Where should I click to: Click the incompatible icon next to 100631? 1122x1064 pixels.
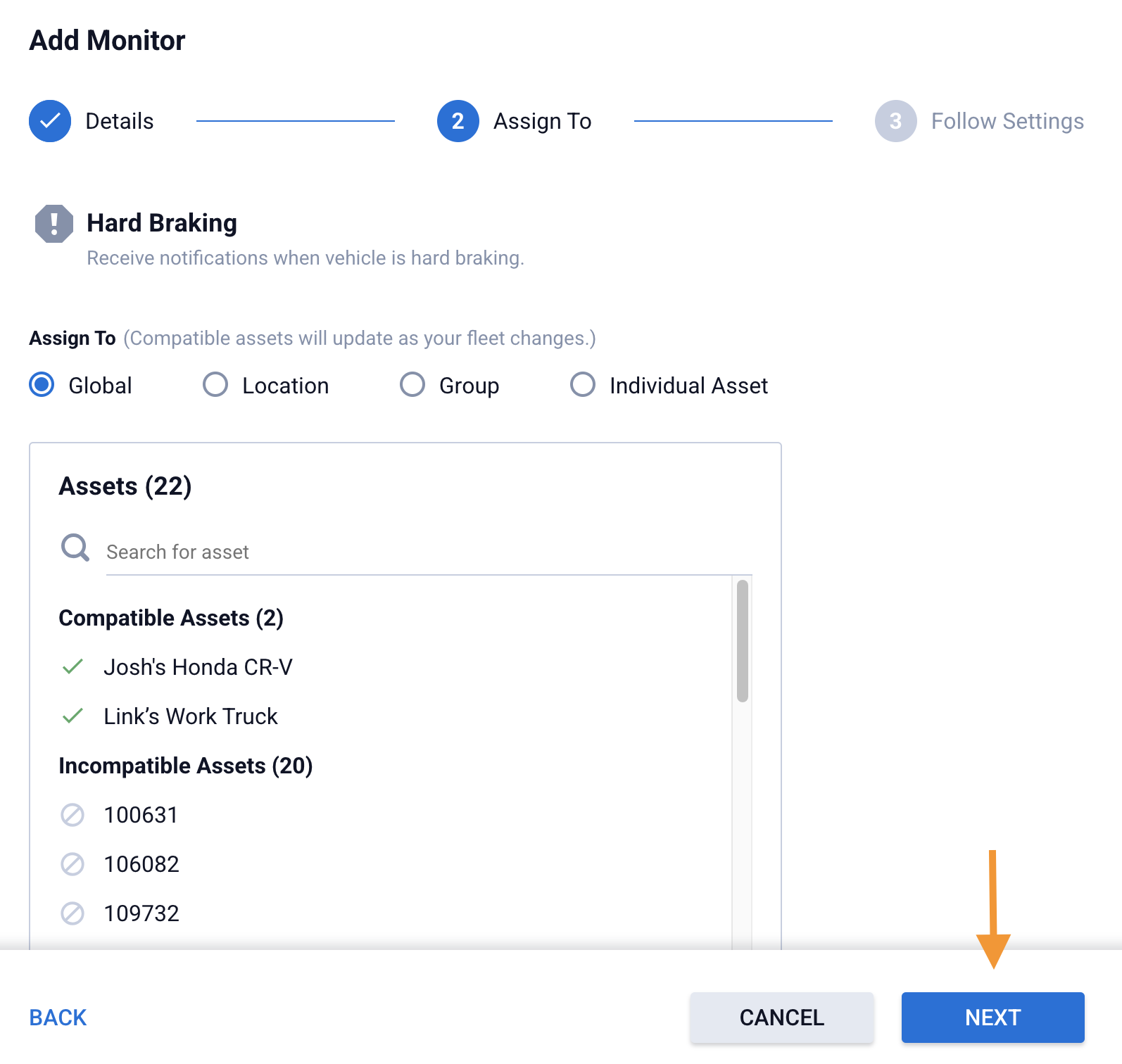(x=73, y=815)
